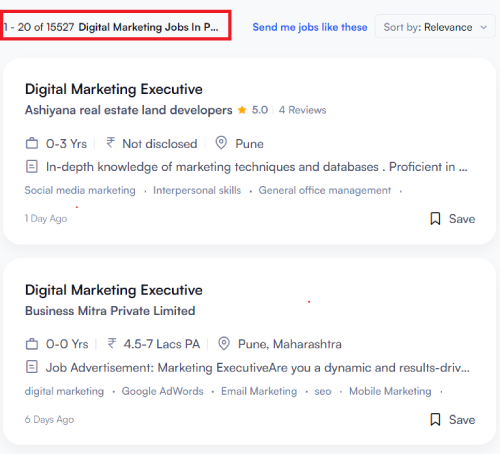Click bookmark icon on Ashiyana job card

pos(435,219)
